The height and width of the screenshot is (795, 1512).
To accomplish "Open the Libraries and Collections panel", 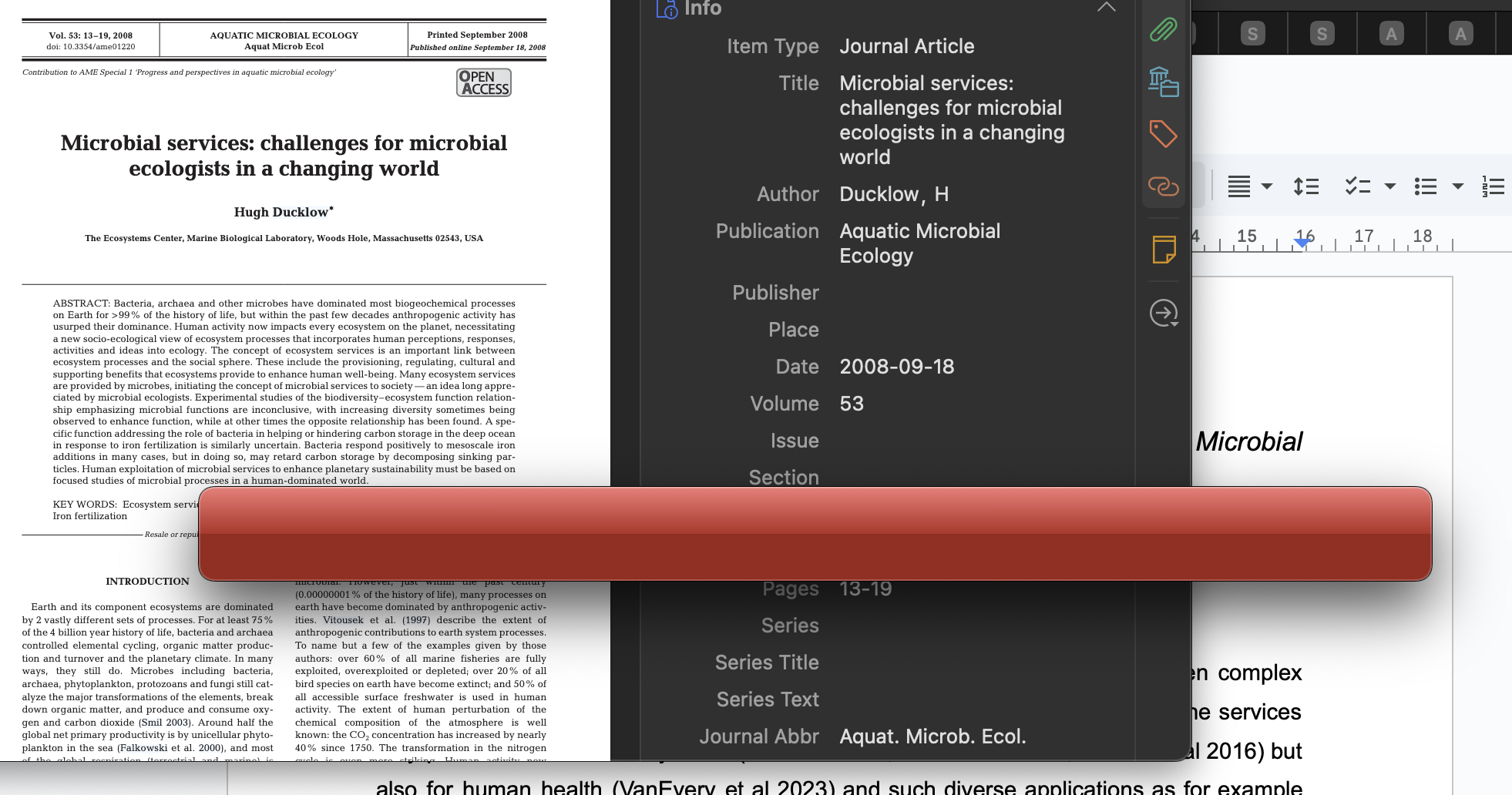I will point(1164,82).
